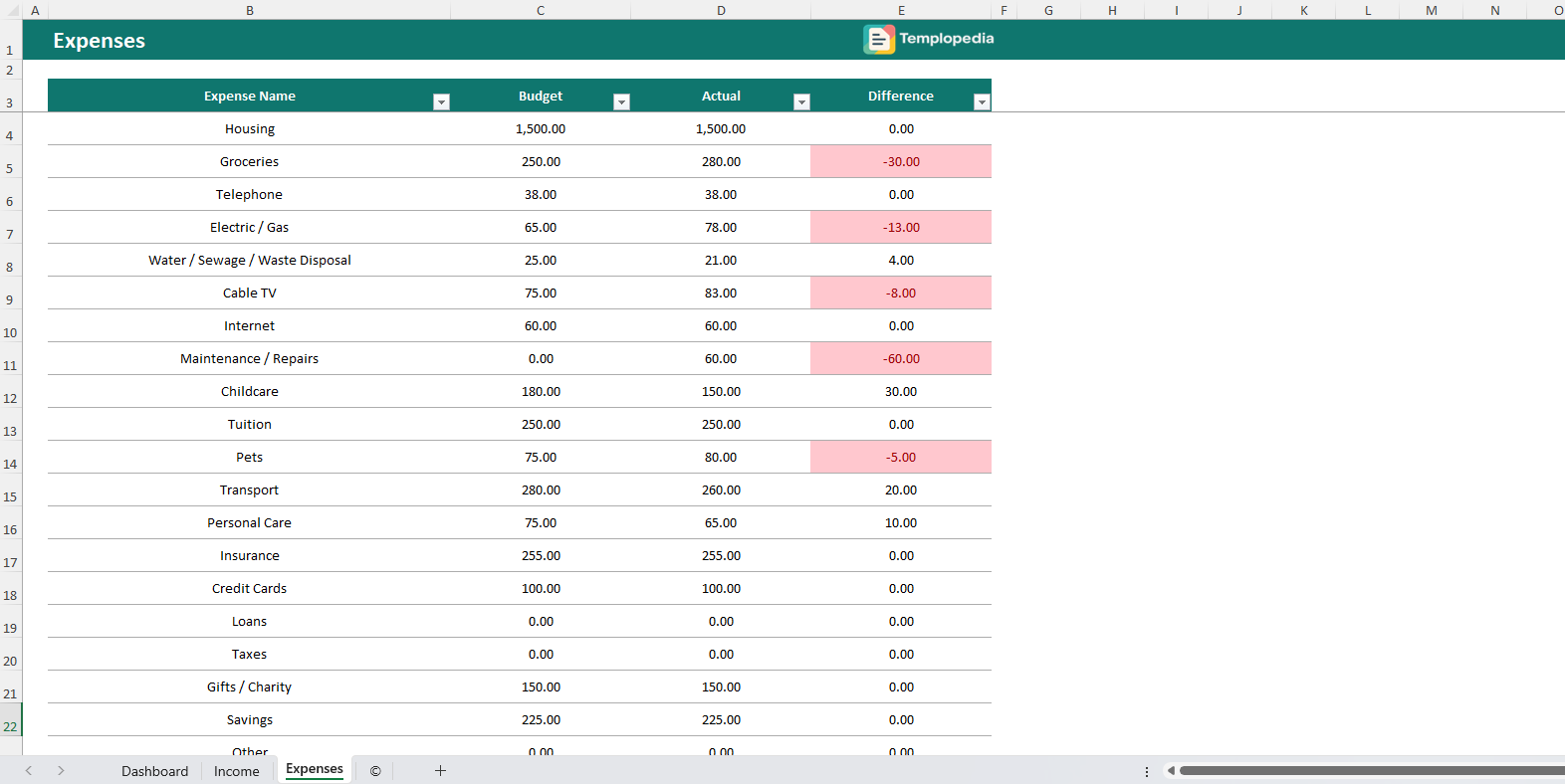Click the Housing expense name cell
This screenshot has width=1565, height=784.
(249, 129)
